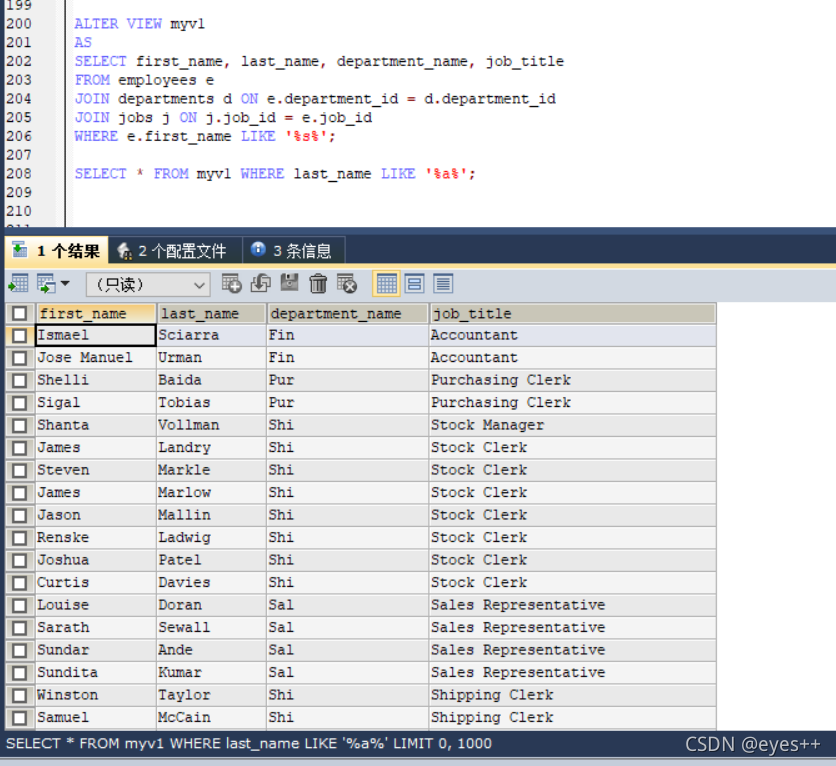Screen dimensions: 836x766
Task: Open the arrow beside the copy data icon
Action: 65,283
